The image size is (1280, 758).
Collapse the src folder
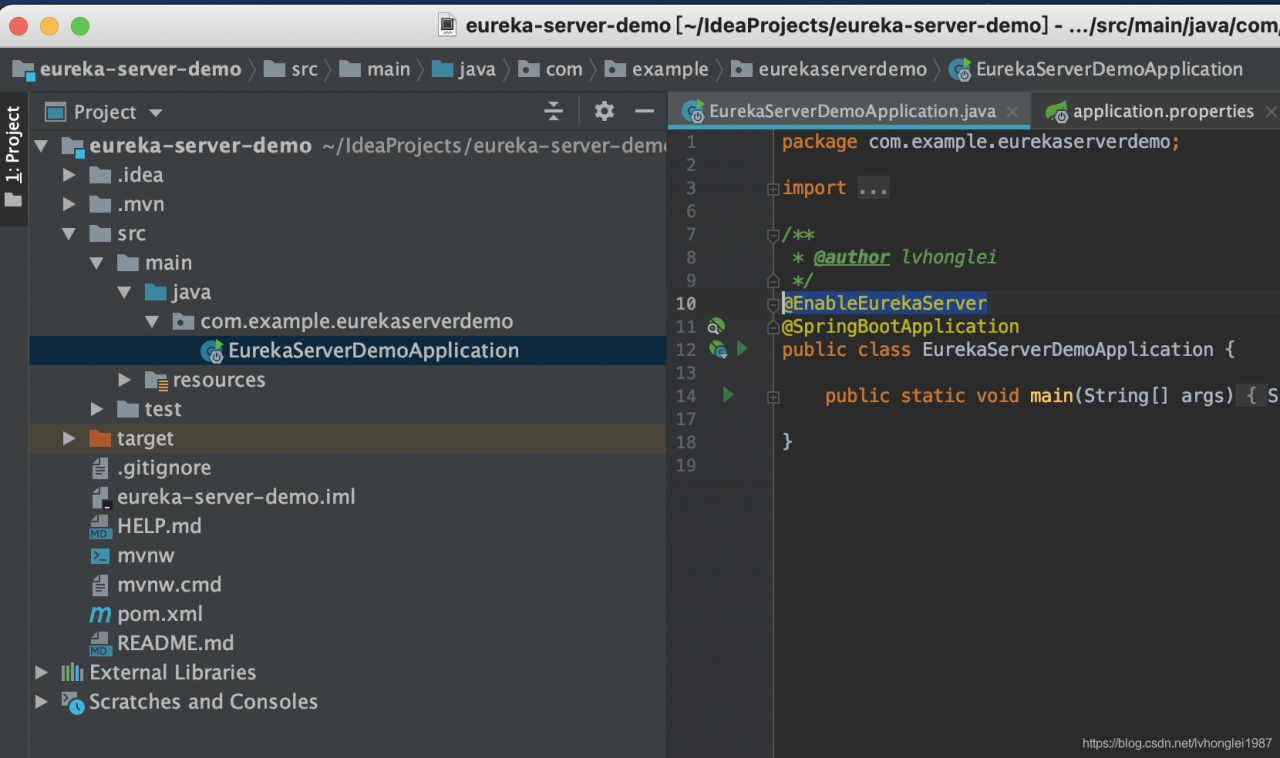click(69, 234)
